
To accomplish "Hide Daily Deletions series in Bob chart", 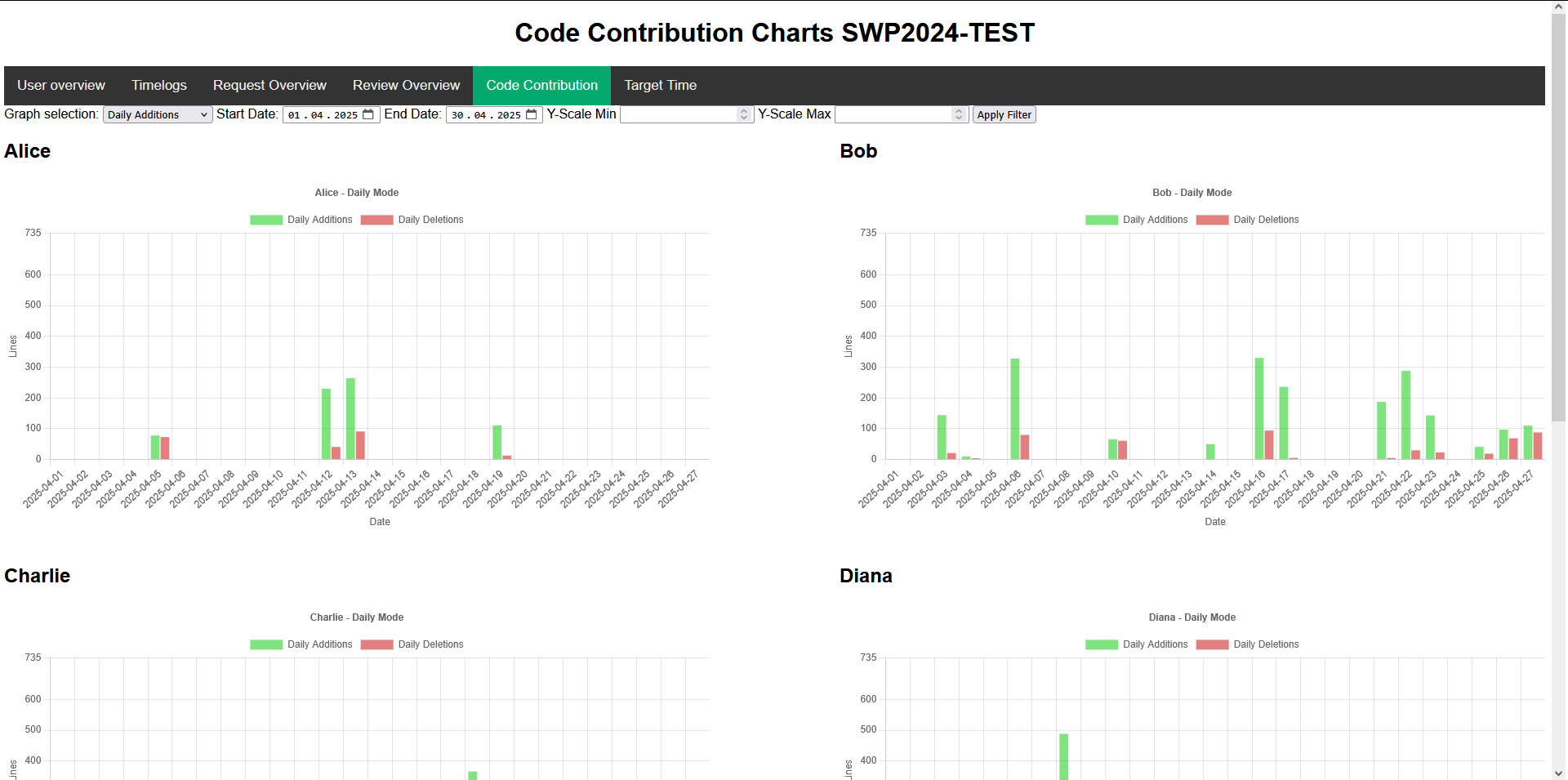I will coord(1247,220).
